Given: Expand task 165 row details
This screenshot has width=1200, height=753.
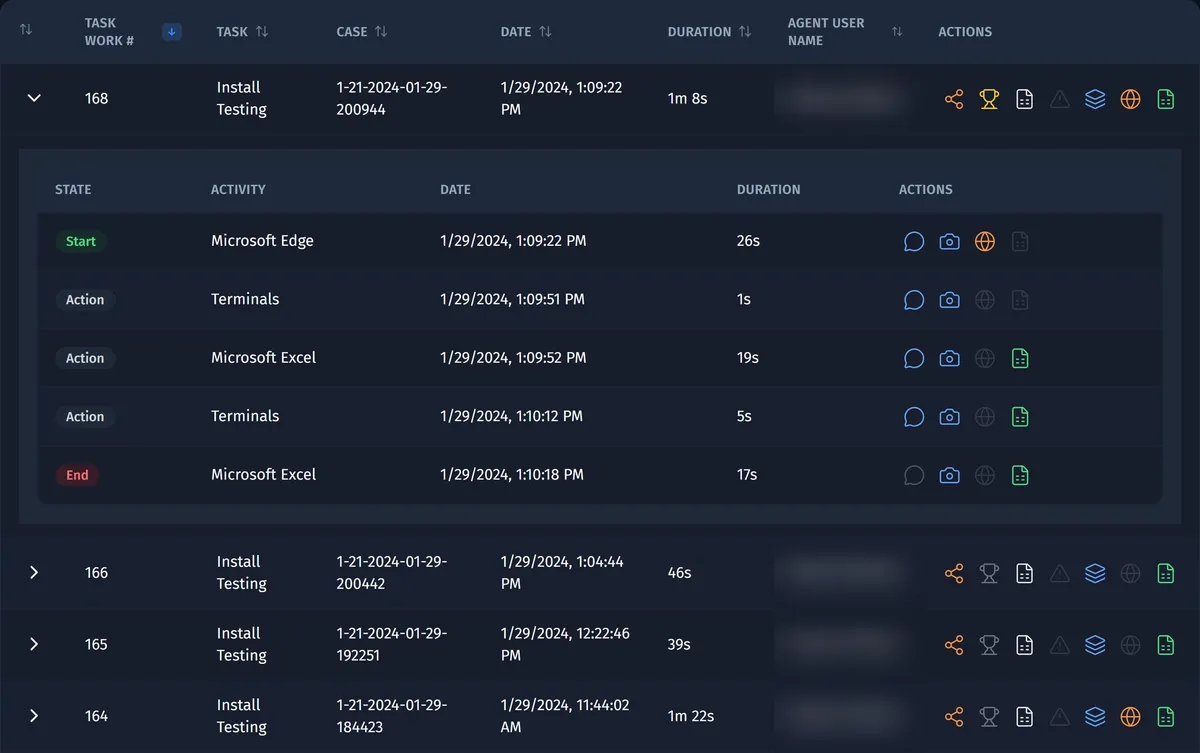Looking at the screenshot, I should click(x=34, y=645).
